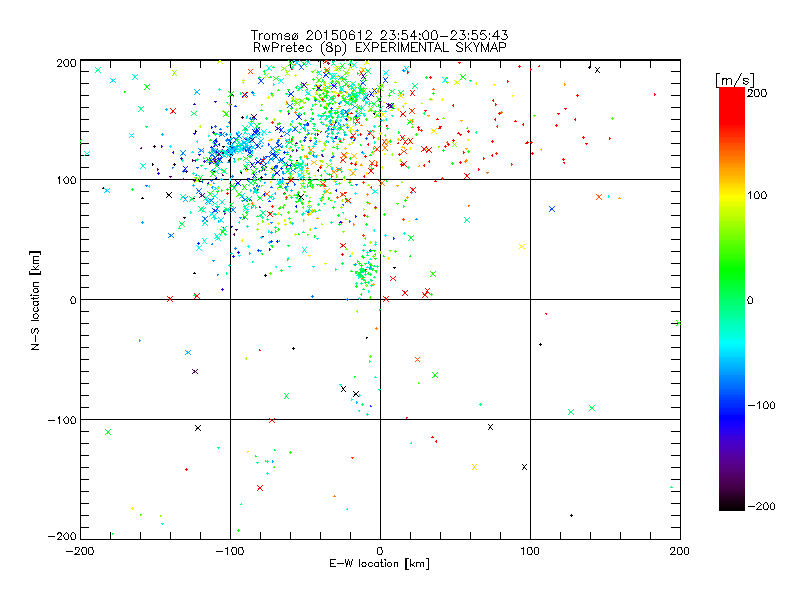Click the color bar tick label '0'
800x600 pixels.
coord(750,300)
